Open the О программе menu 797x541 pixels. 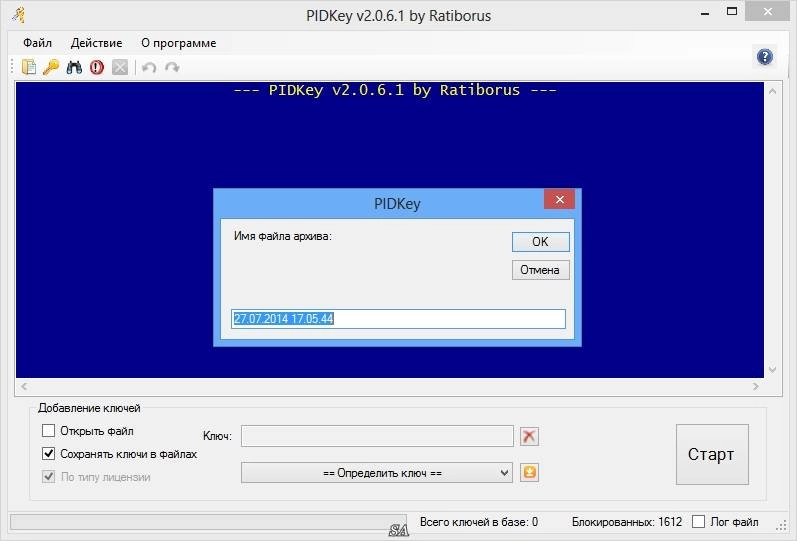click(178, 43)
